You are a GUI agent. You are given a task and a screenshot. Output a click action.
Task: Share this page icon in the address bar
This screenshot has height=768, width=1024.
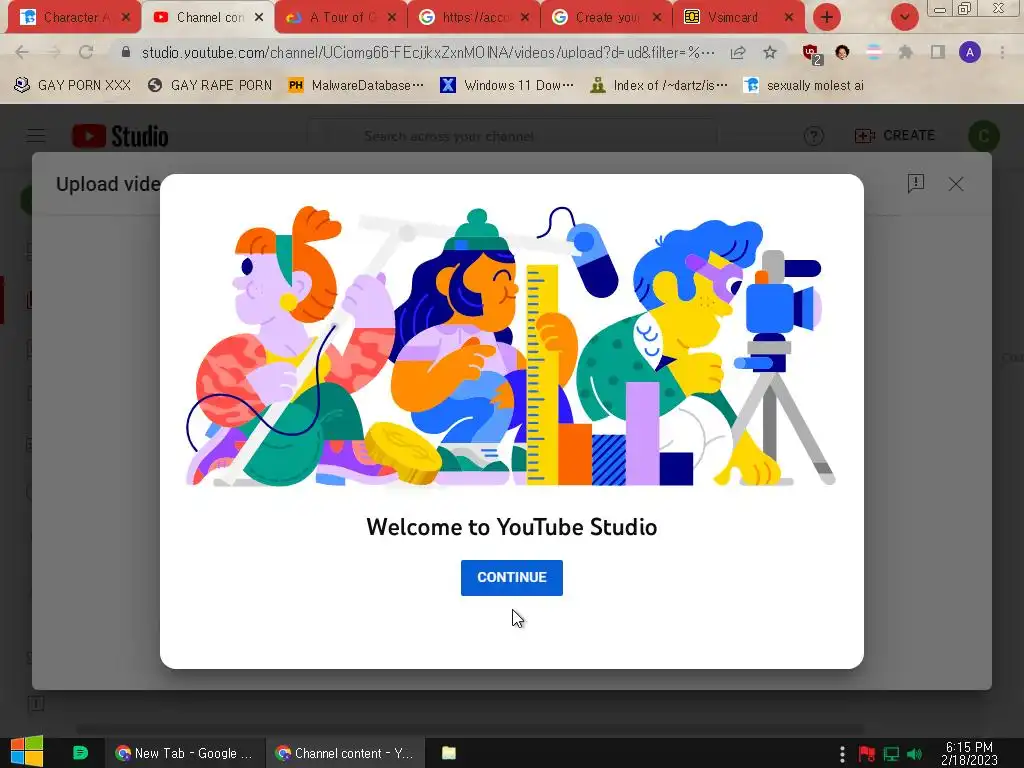pyautogui.click(x=738, y=52)
